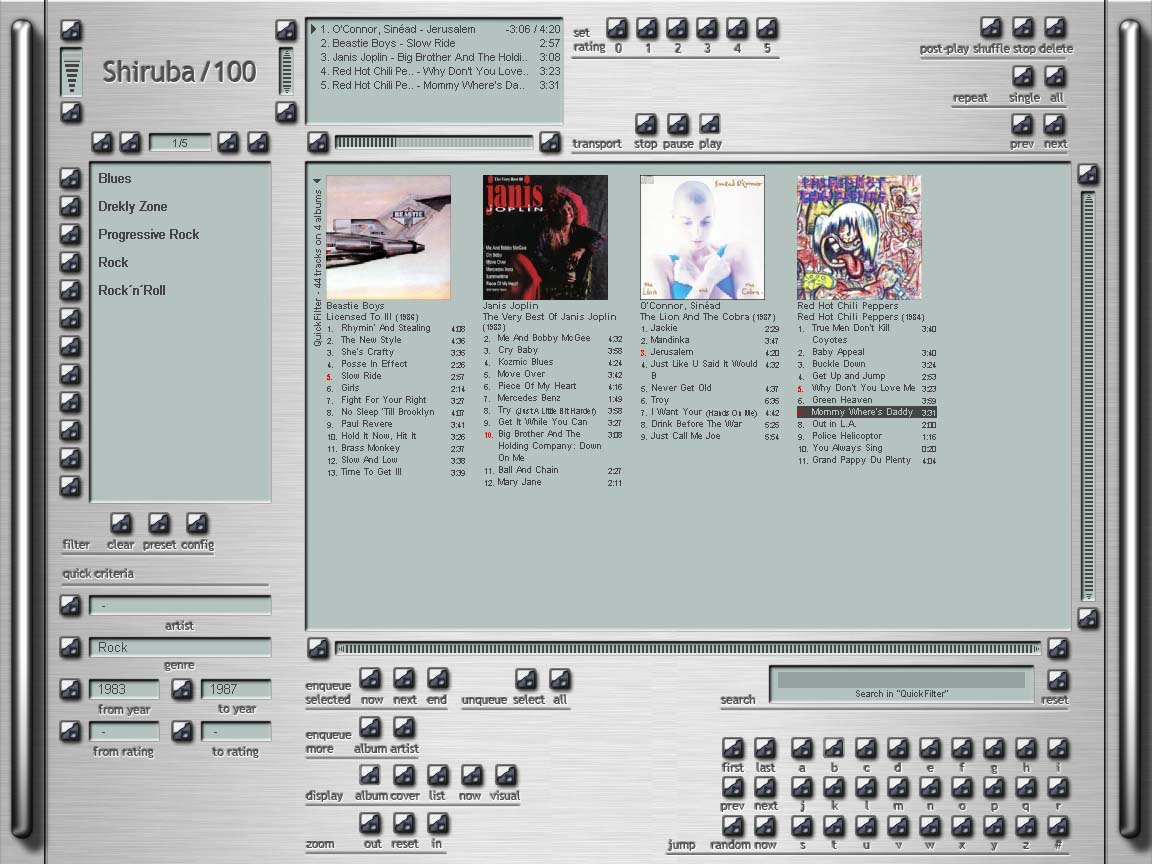Open the genre criteria selector button
1152x864 pixels.
tap(70, 647)
